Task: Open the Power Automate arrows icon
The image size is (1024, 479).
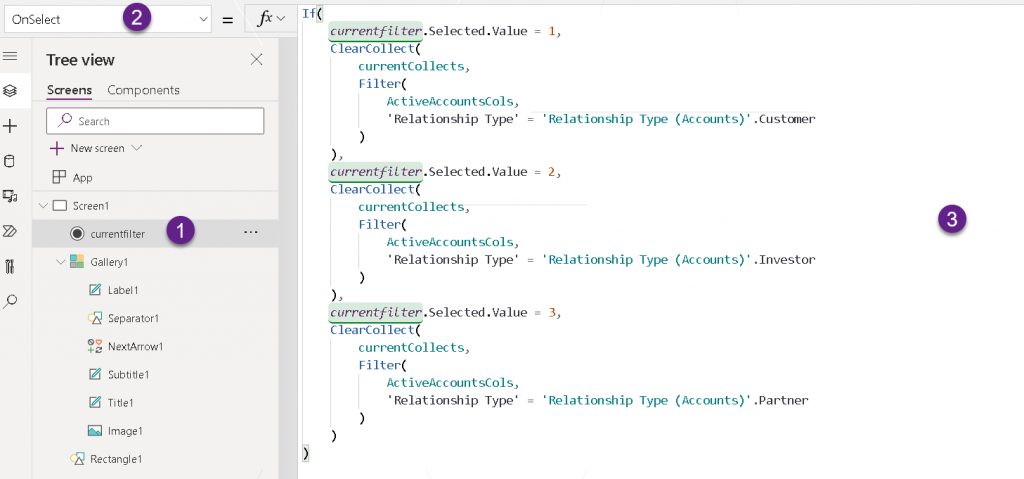Action: click(x=10, y=231)
